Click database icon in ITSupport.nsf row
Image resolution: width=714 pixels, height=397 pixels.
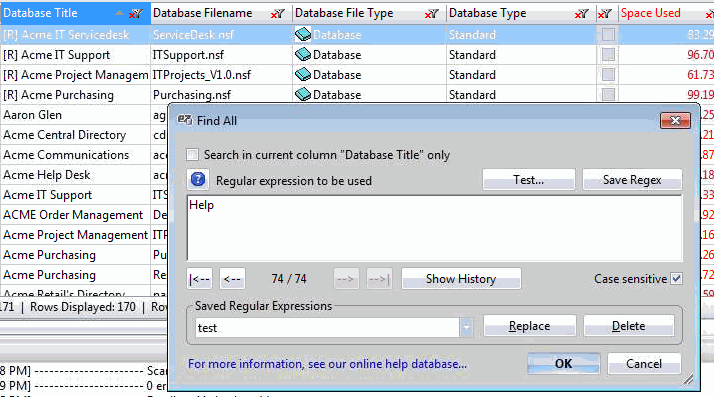click(303, 55)
